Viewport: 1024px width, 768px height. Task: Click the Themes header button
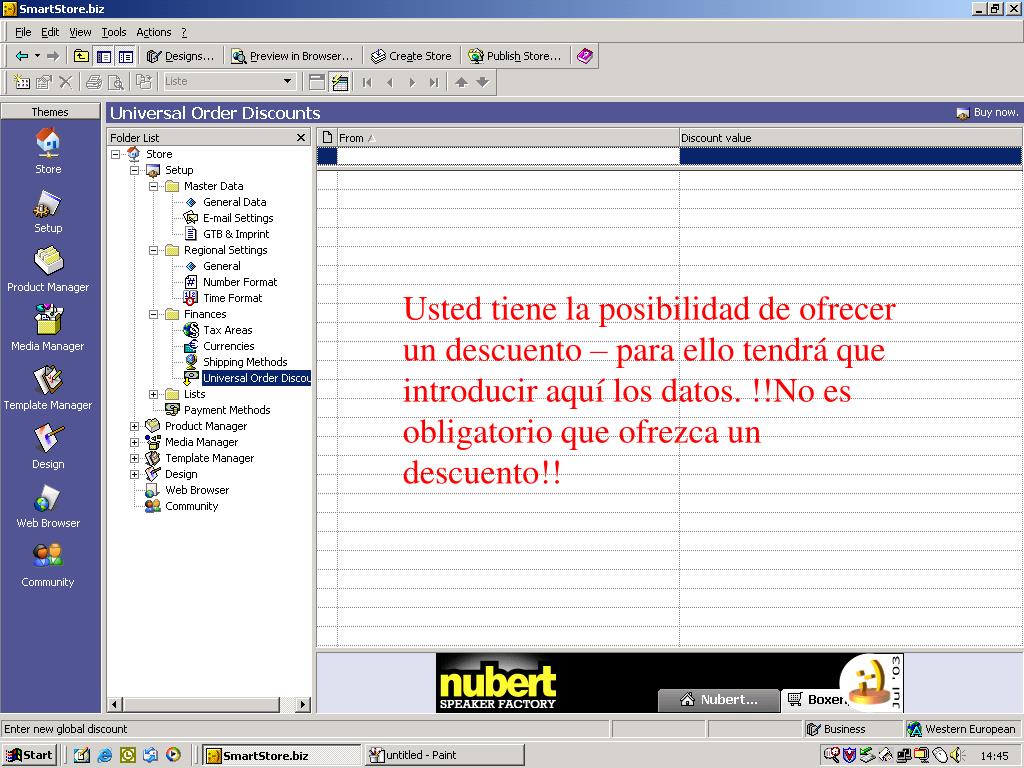50,112
